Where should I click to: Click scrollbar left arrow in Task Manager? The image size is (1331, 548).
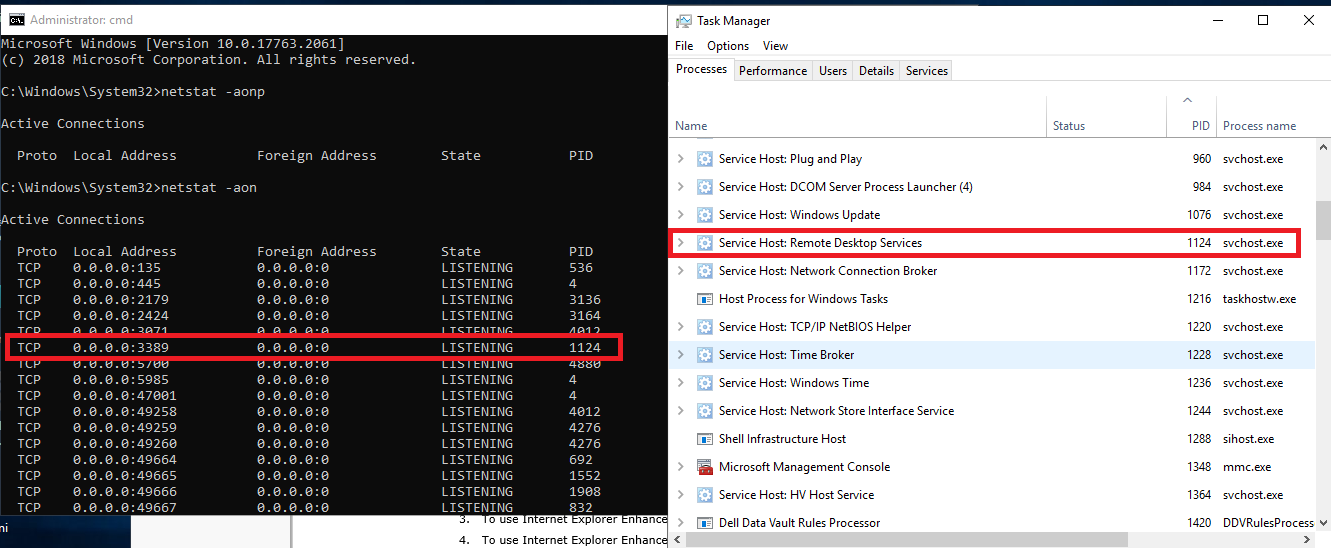(x=676, y=539)
